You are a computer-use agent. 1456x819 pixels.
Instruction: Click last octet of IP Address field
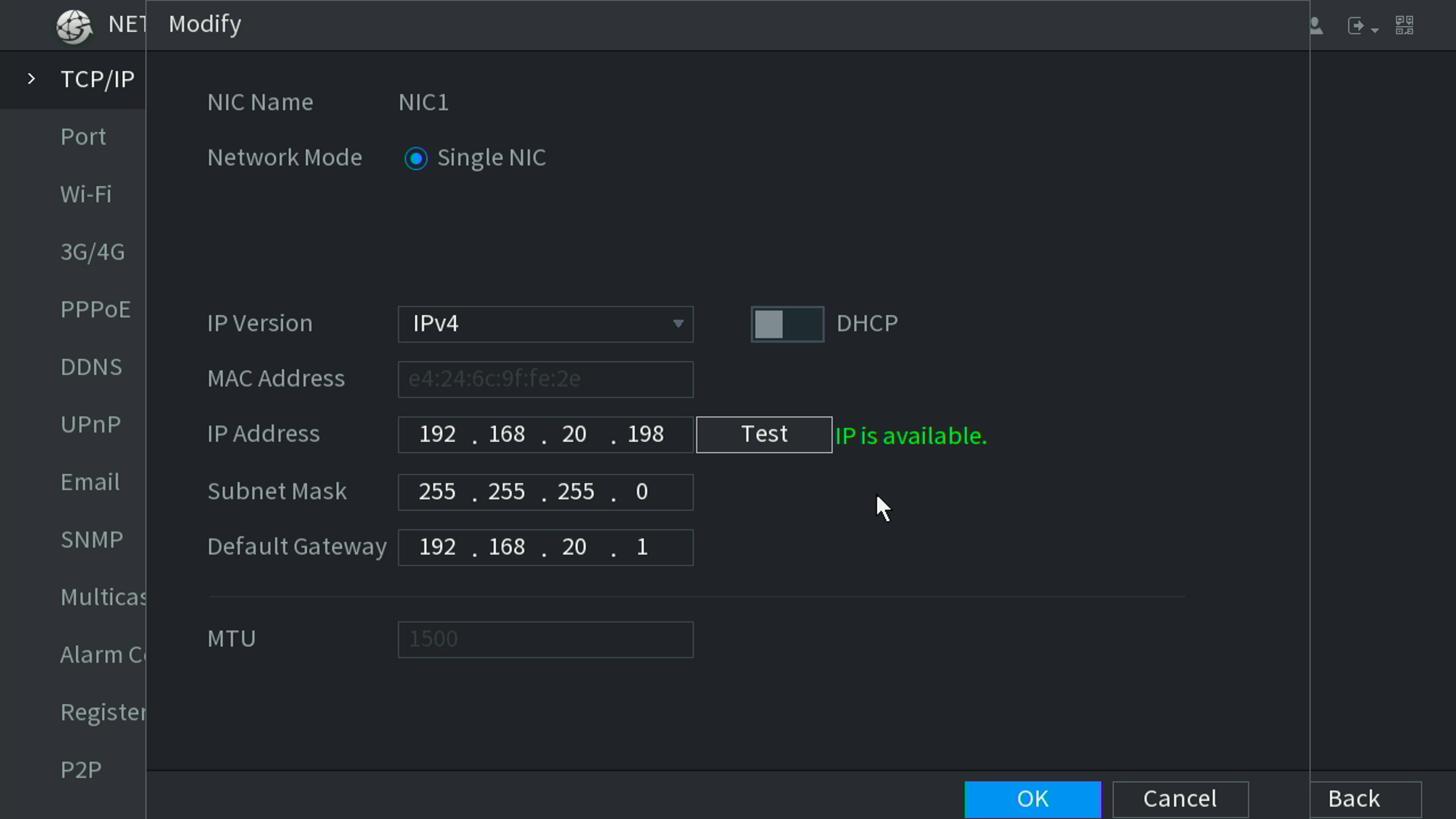click(x=646, y=435)
